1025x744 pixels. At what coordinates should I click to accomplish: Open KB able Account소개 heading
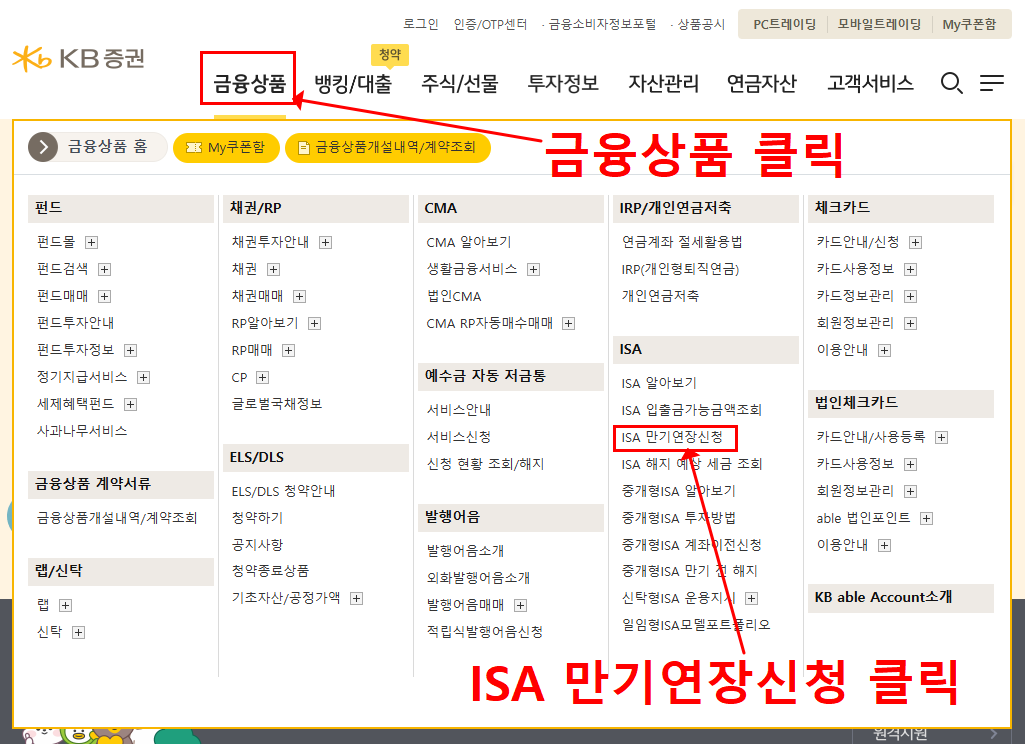[x=883, y=597]
